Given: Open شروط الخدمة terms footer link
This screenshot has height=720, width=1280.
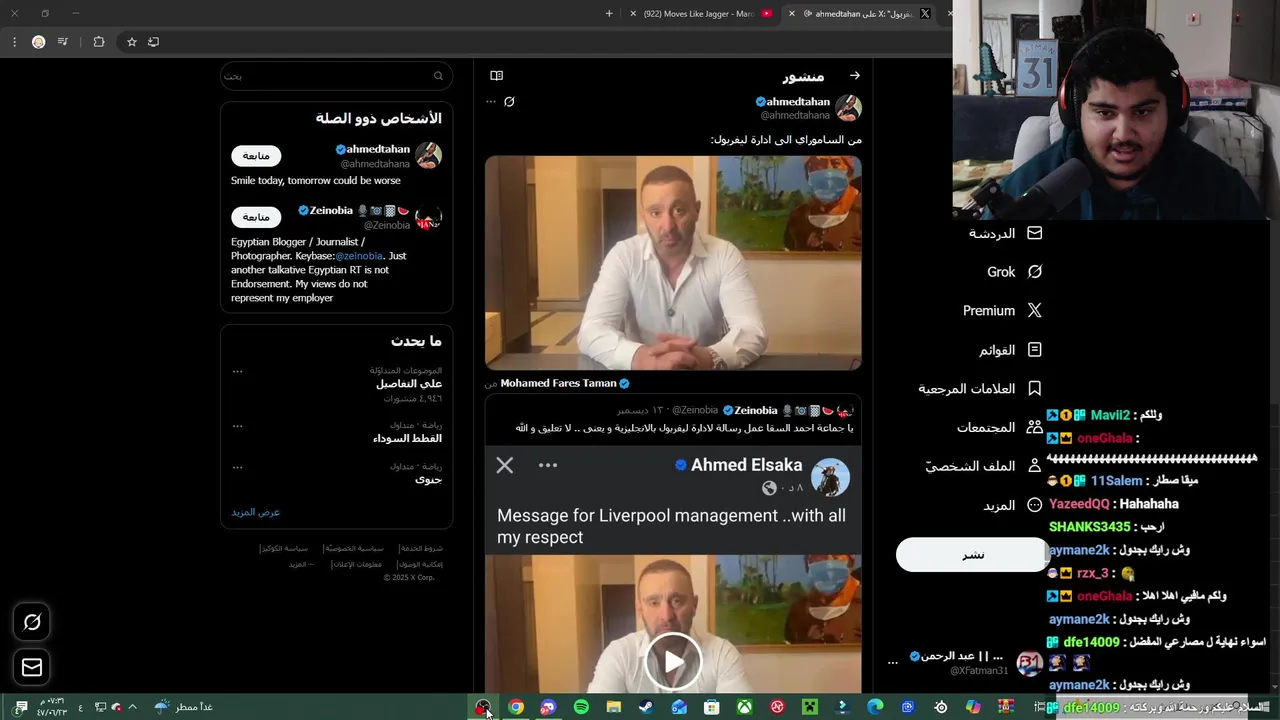Looking at the screenshot, I should pyautogui.click(x=421, y=549).
